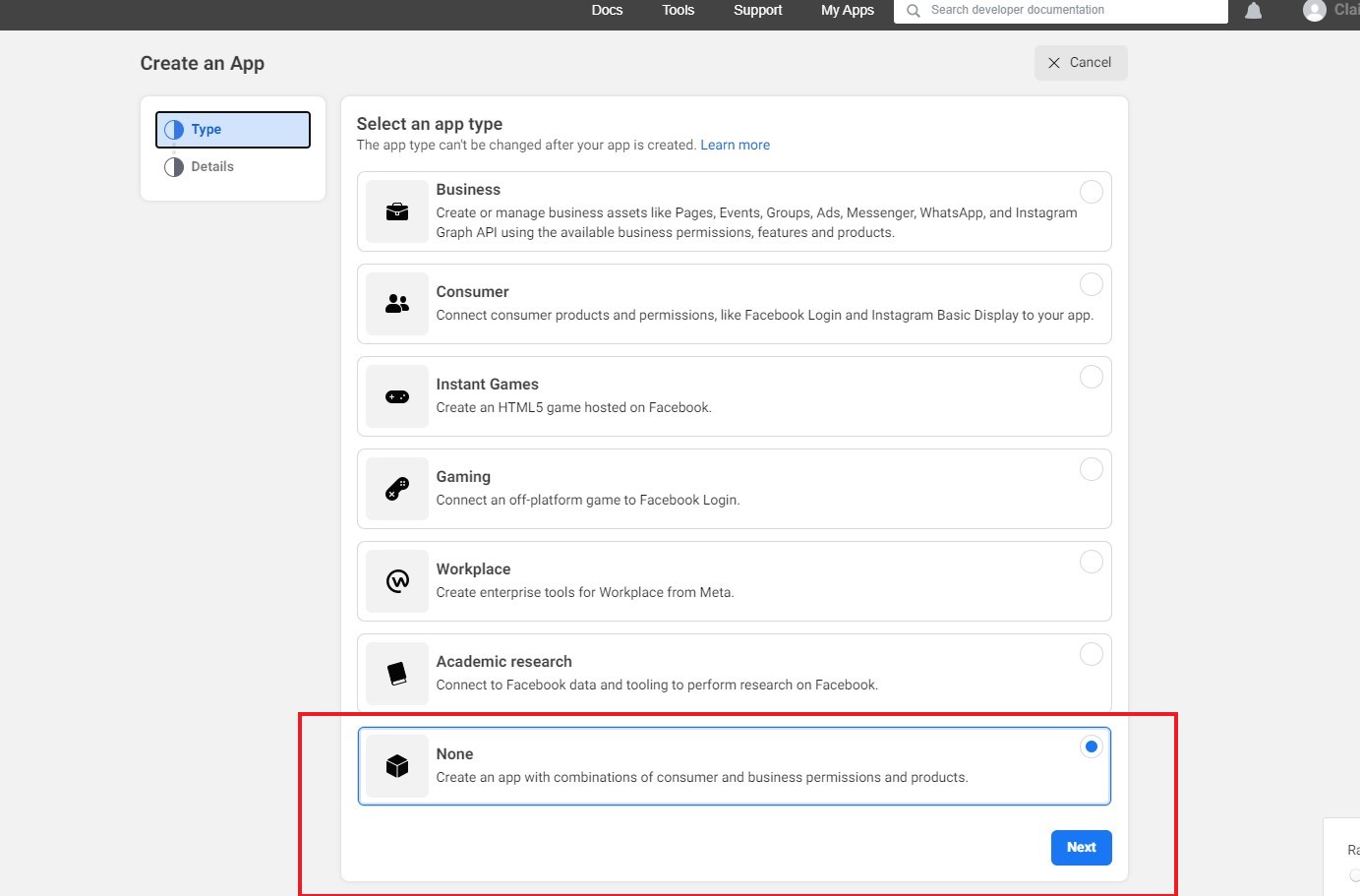
Task: Select the None radio button
Action: coord(1092,747)
